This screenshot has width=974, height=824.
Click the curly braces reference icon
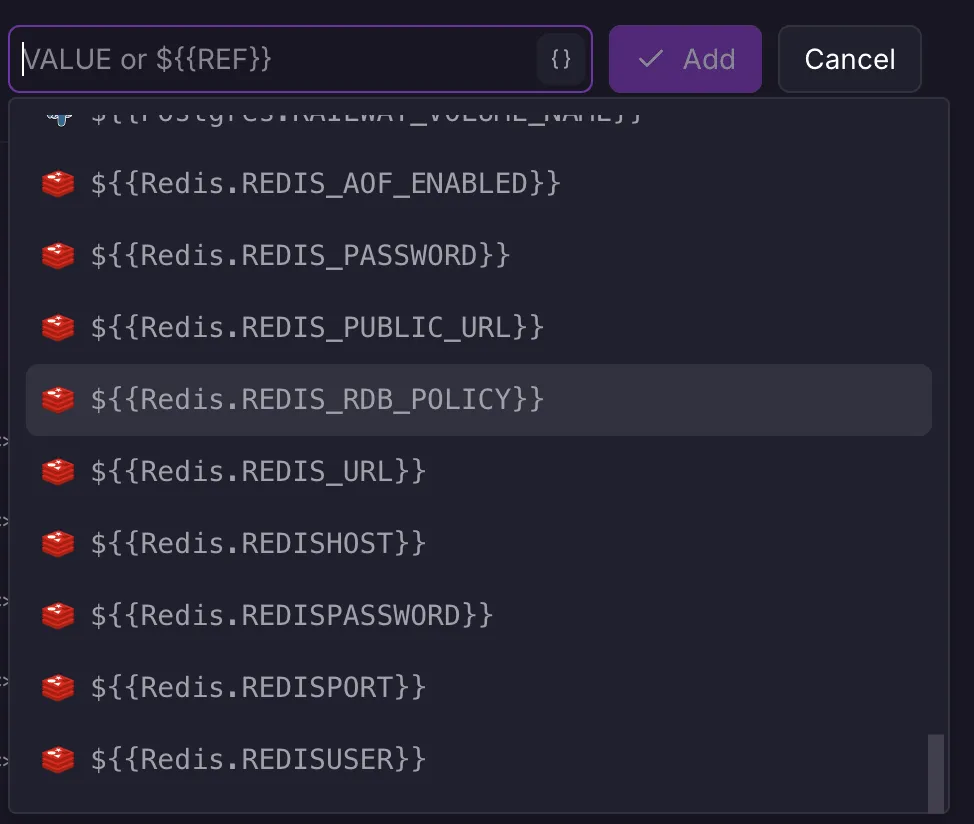[561, 59]
